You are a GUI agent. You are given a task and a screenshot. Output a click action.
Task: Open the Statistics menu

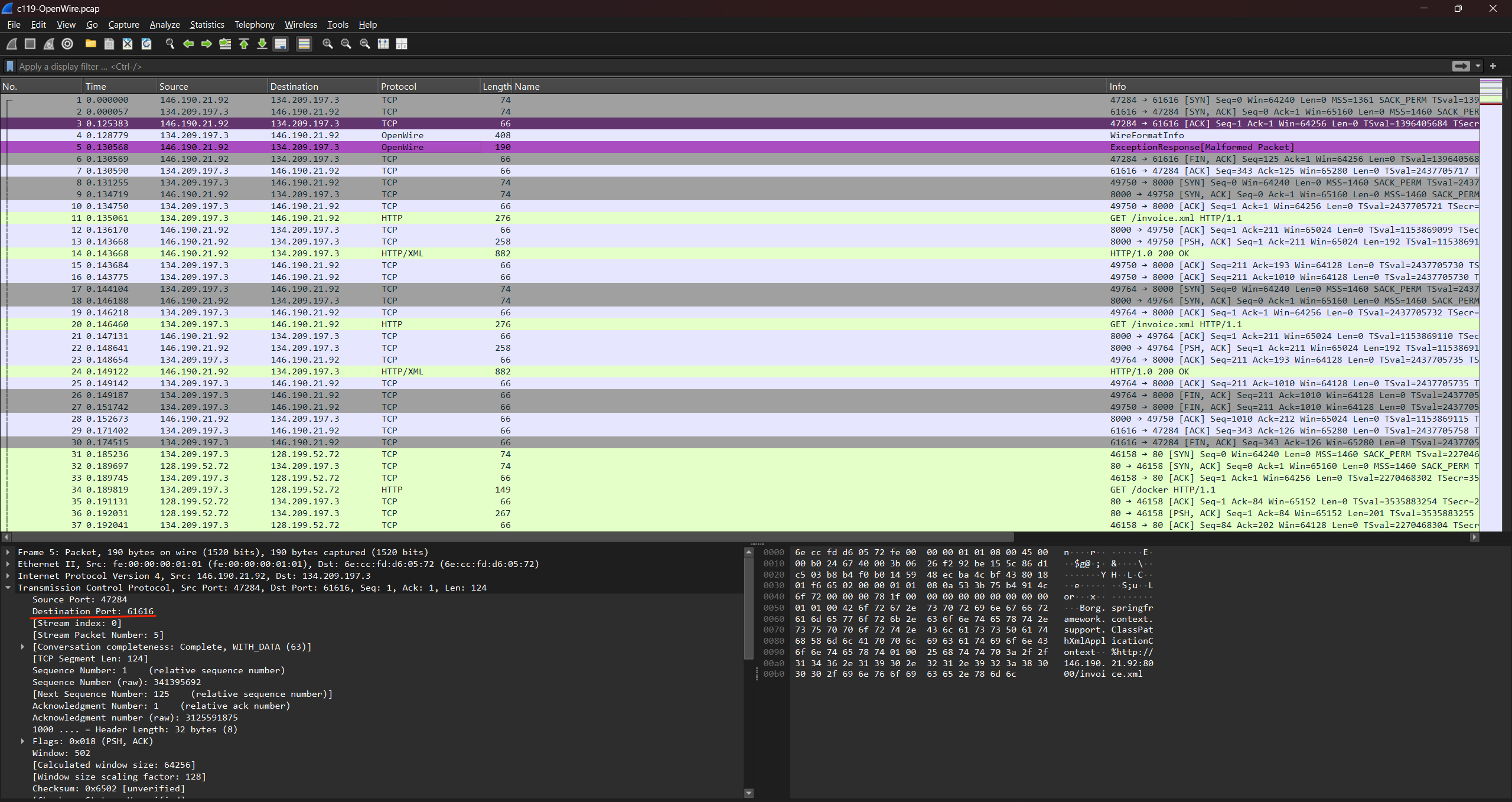tap(207, 25)
